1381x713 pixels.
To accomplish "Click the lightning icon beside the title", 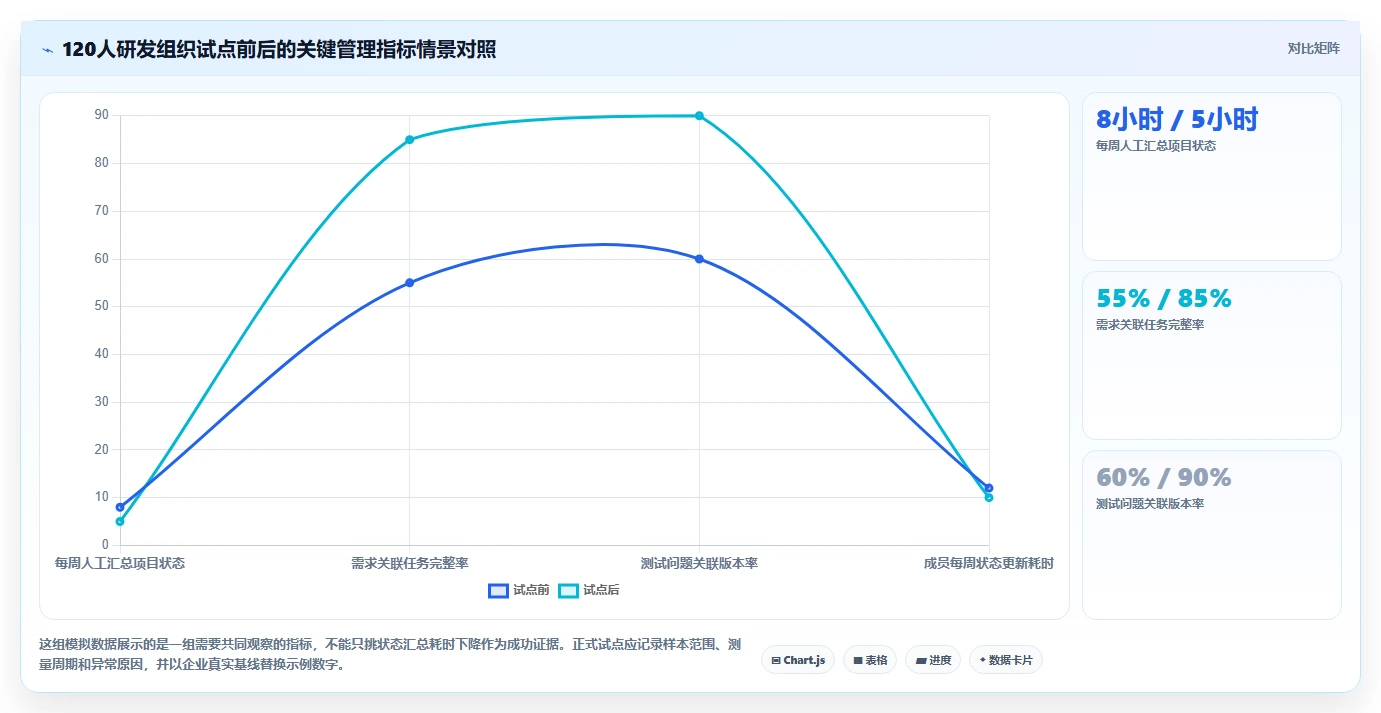I will tap(47, 49).
